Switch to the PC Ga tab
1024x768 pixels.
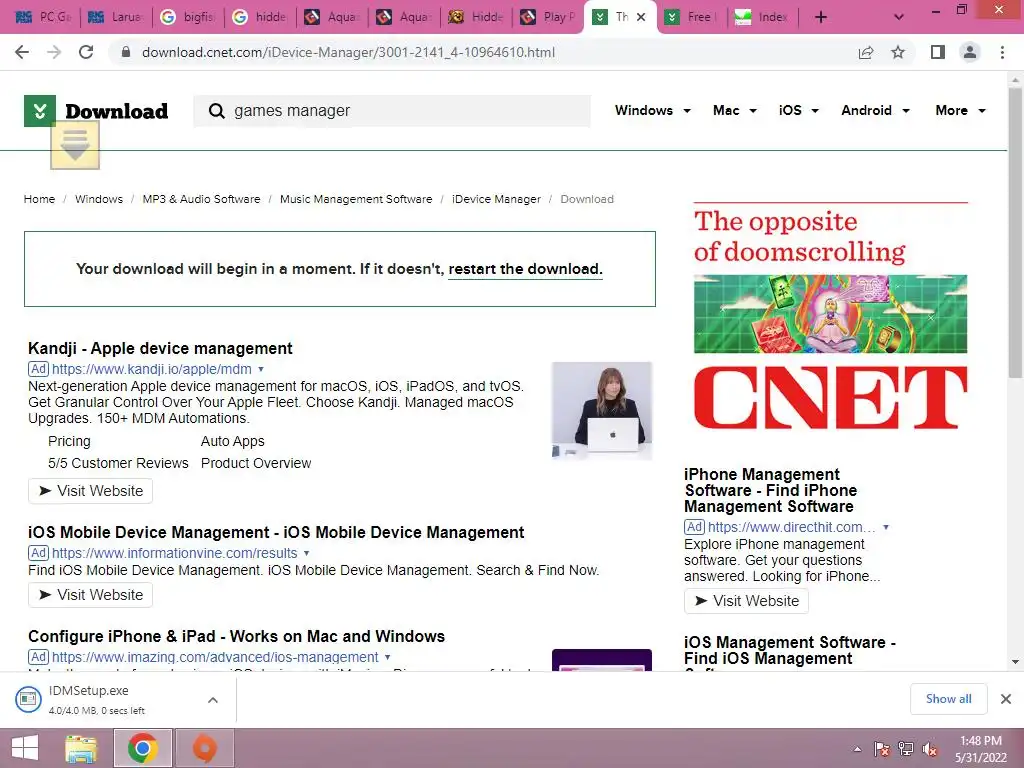[x=43, y=17]
